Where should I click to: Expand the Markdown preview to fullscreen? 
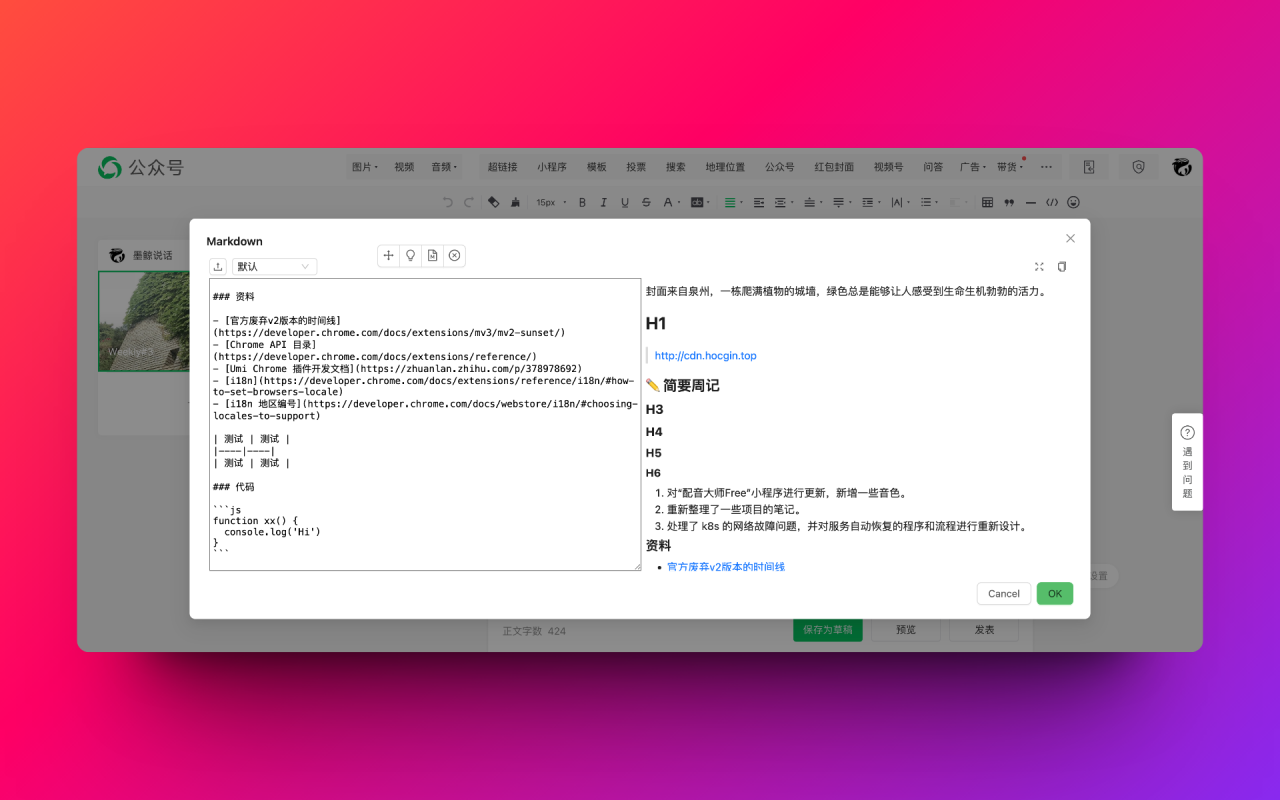[1039, 267]
